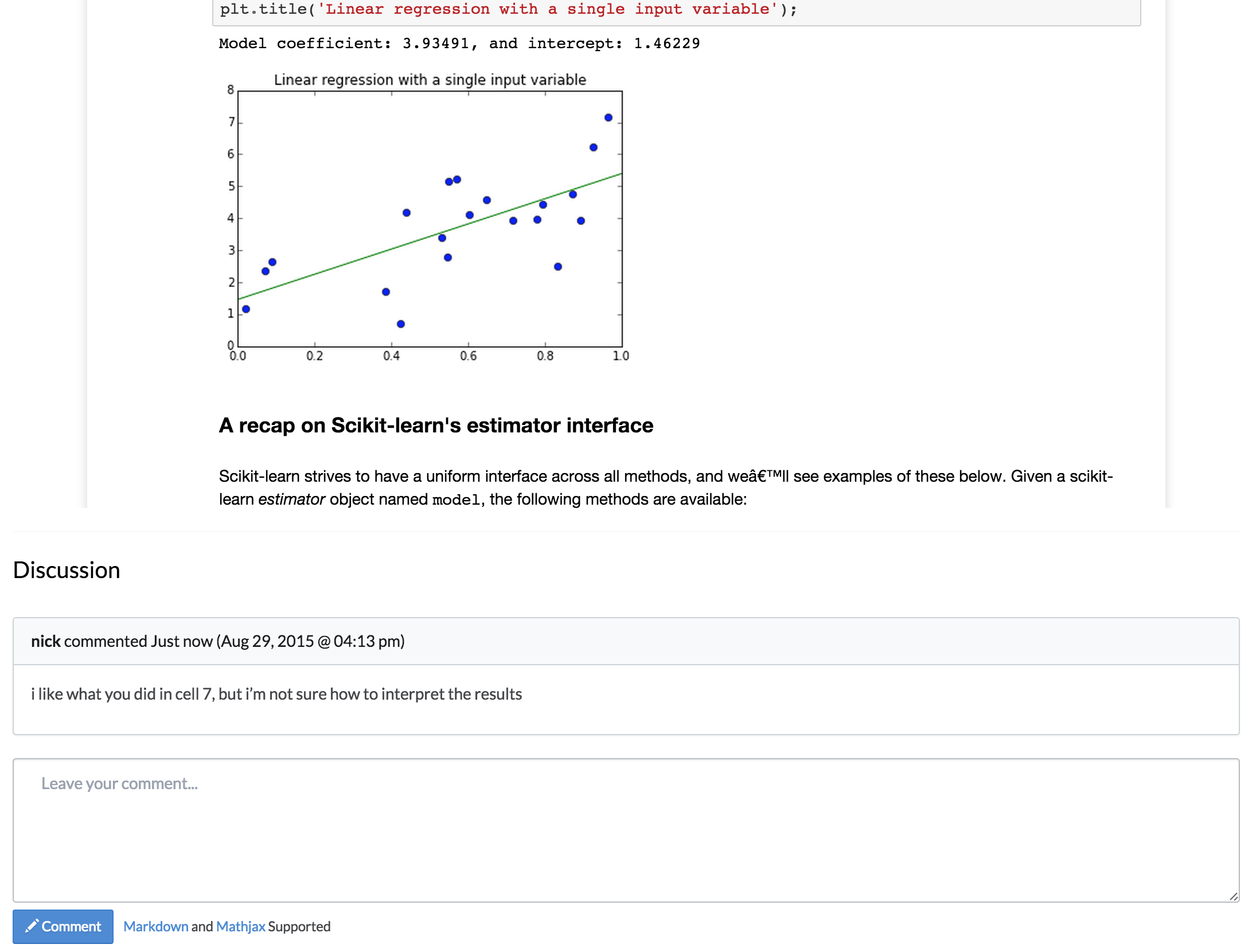The height and width of the screenshot is (952, 1256).
Task: Click the plt.title code line in the cell
Action: 508,9
